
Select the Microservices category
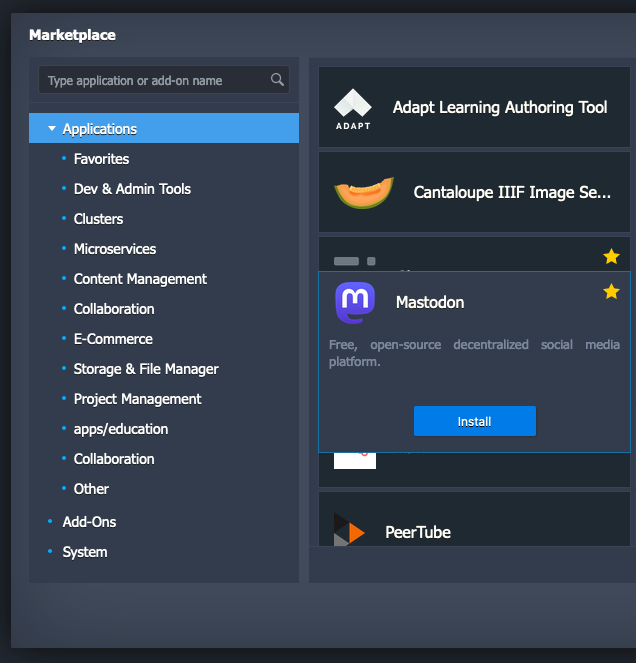[115, 249]
